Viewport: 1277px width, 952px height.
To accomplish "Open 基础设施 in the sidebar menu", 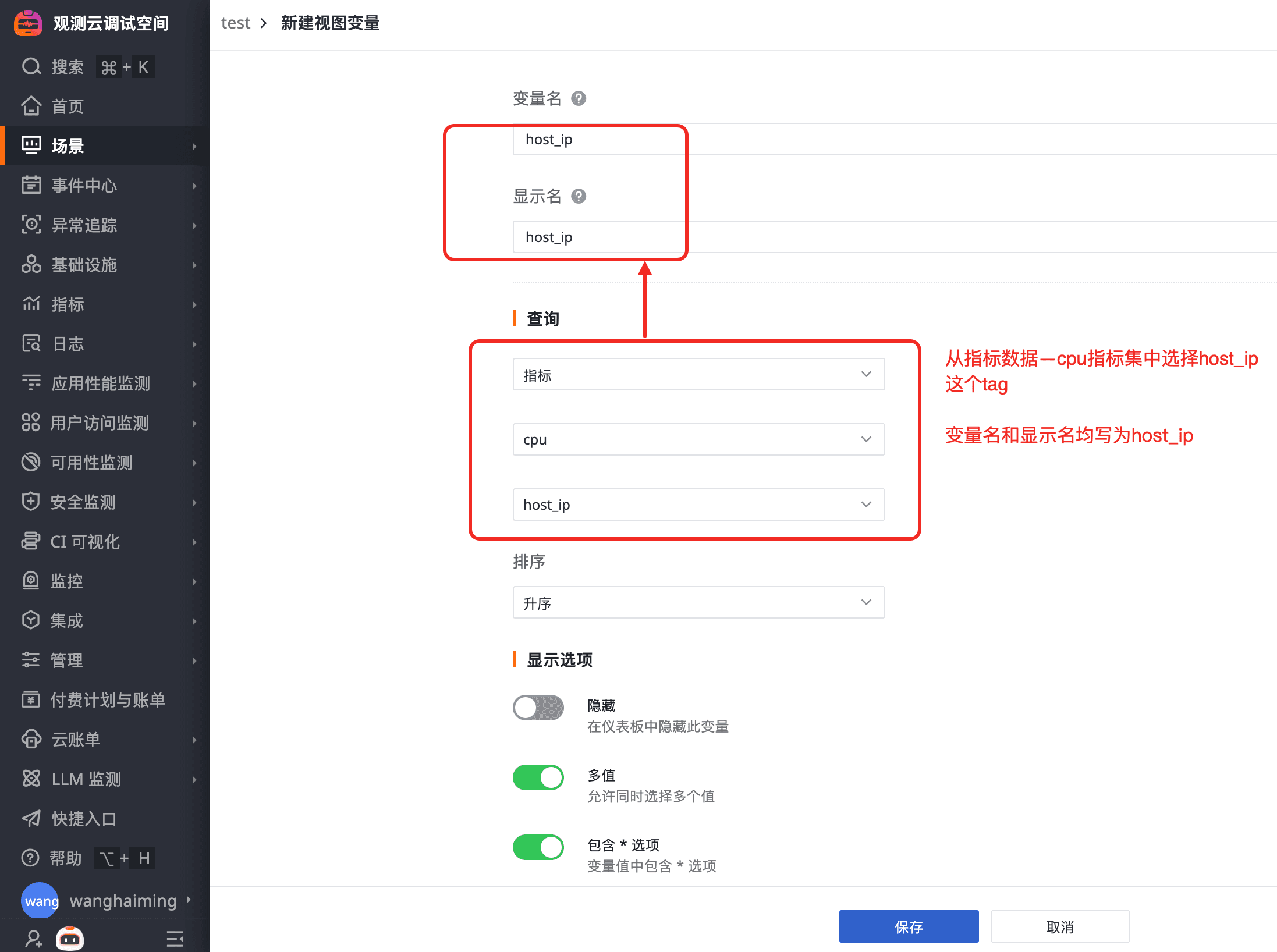I will pyautogui.click(x=84, y=265).
